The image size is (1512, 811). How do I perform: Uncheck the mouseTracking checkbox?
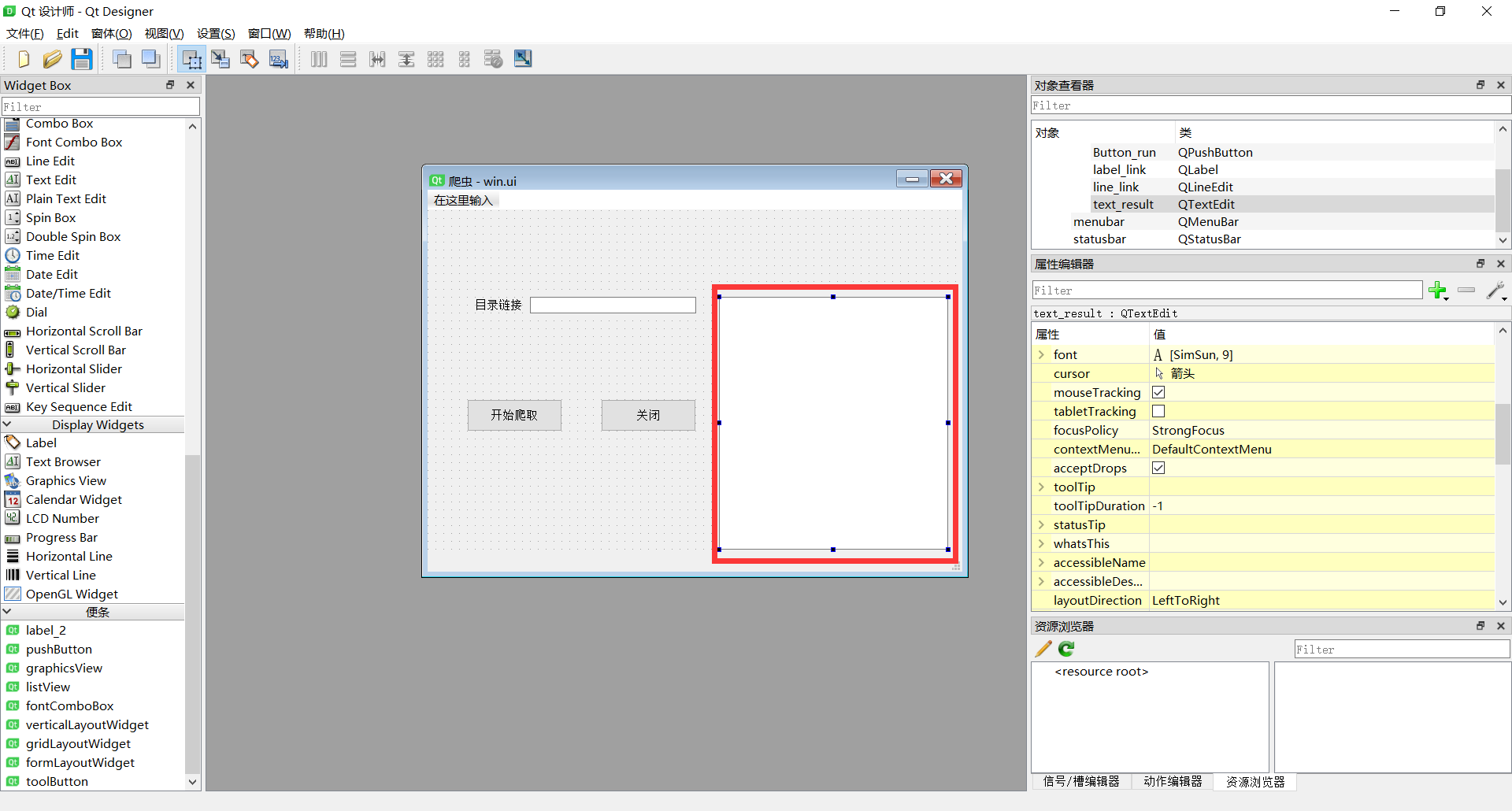click(x=1158, y=392)
